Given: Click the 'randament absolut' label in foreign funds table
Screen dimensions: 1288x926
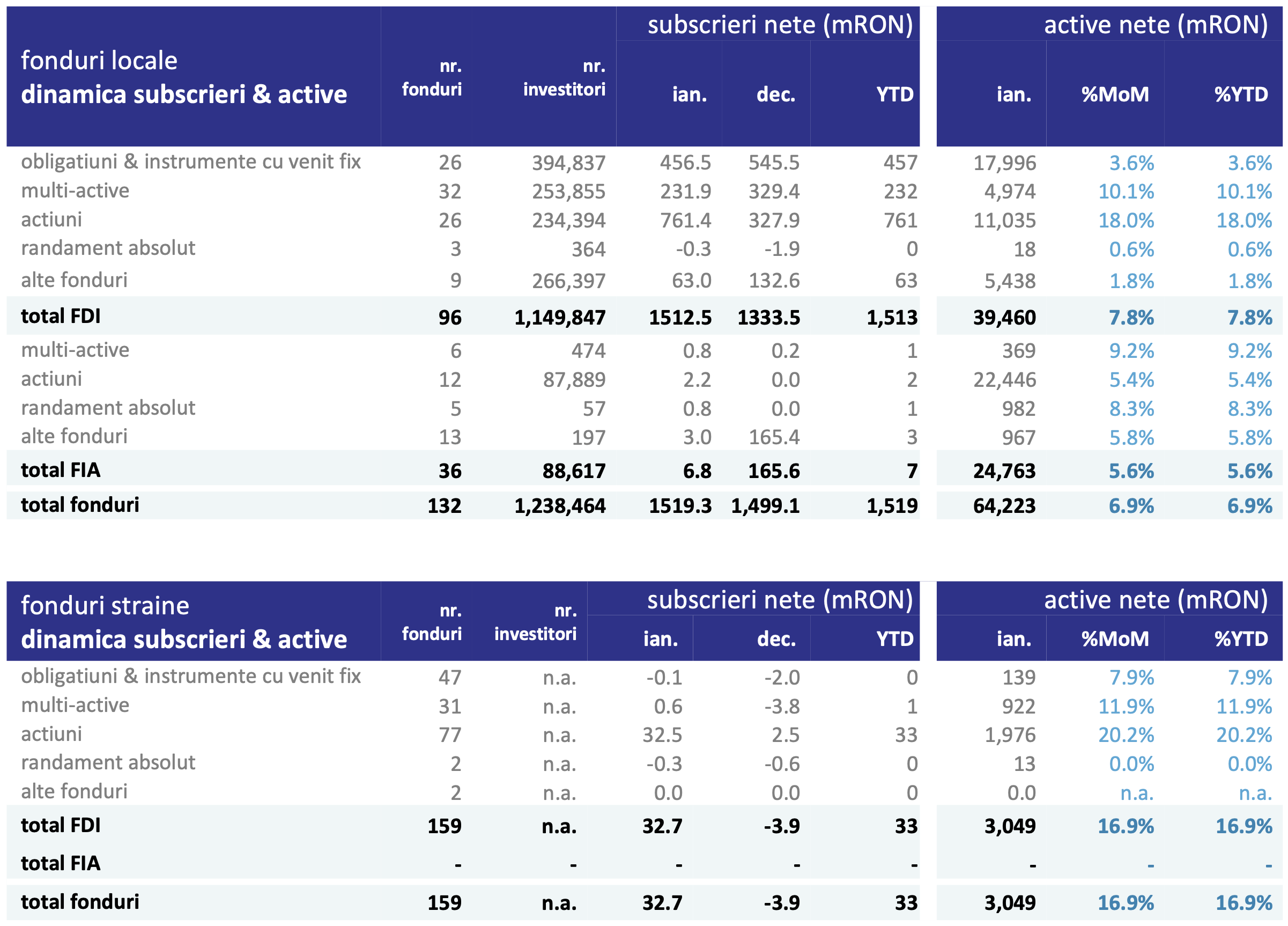Looking at the screenshot, I should [108, 762].
